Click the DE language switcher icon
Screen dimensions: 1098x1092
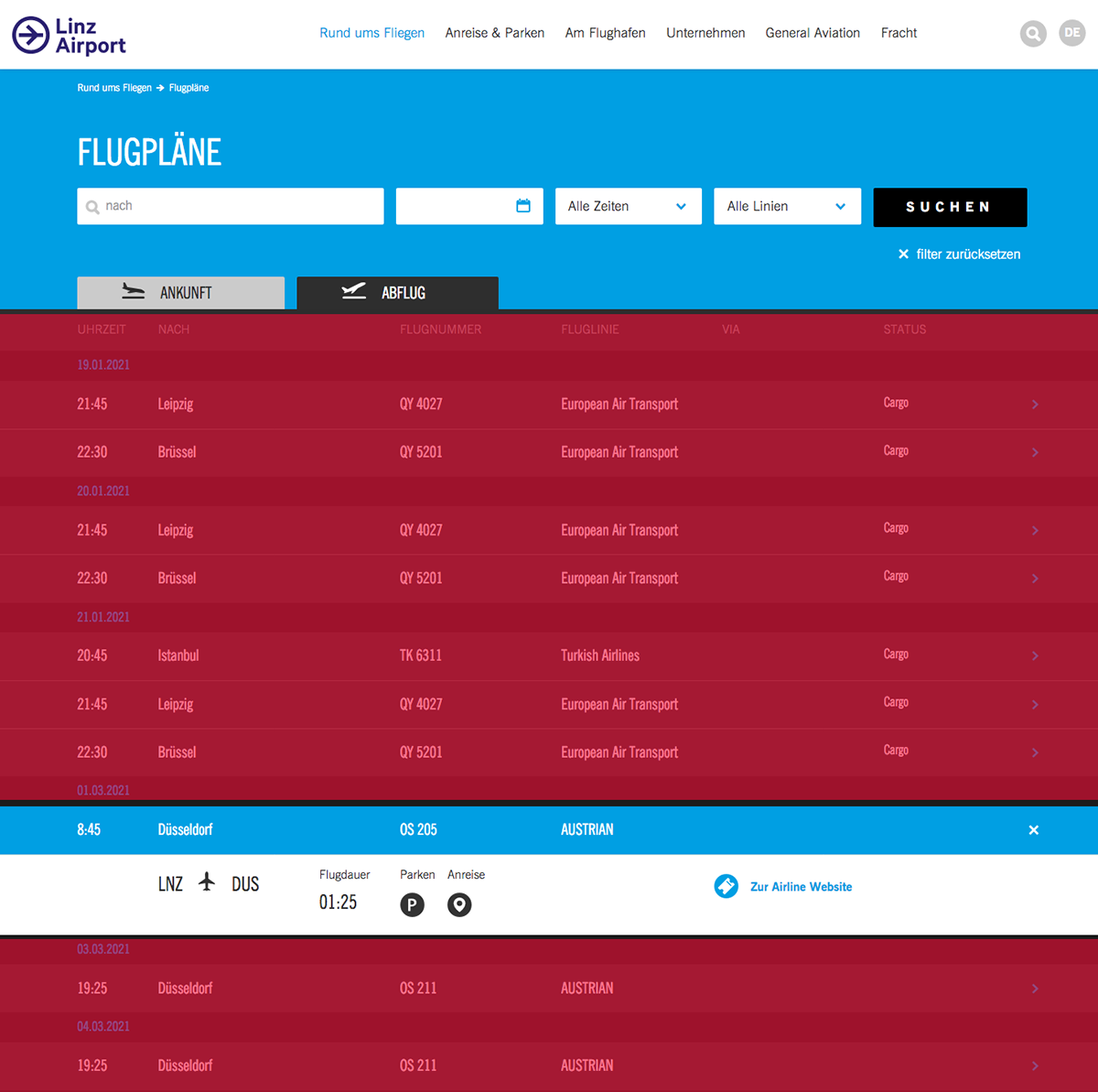pyautogui.click(x=1071, y=33)
